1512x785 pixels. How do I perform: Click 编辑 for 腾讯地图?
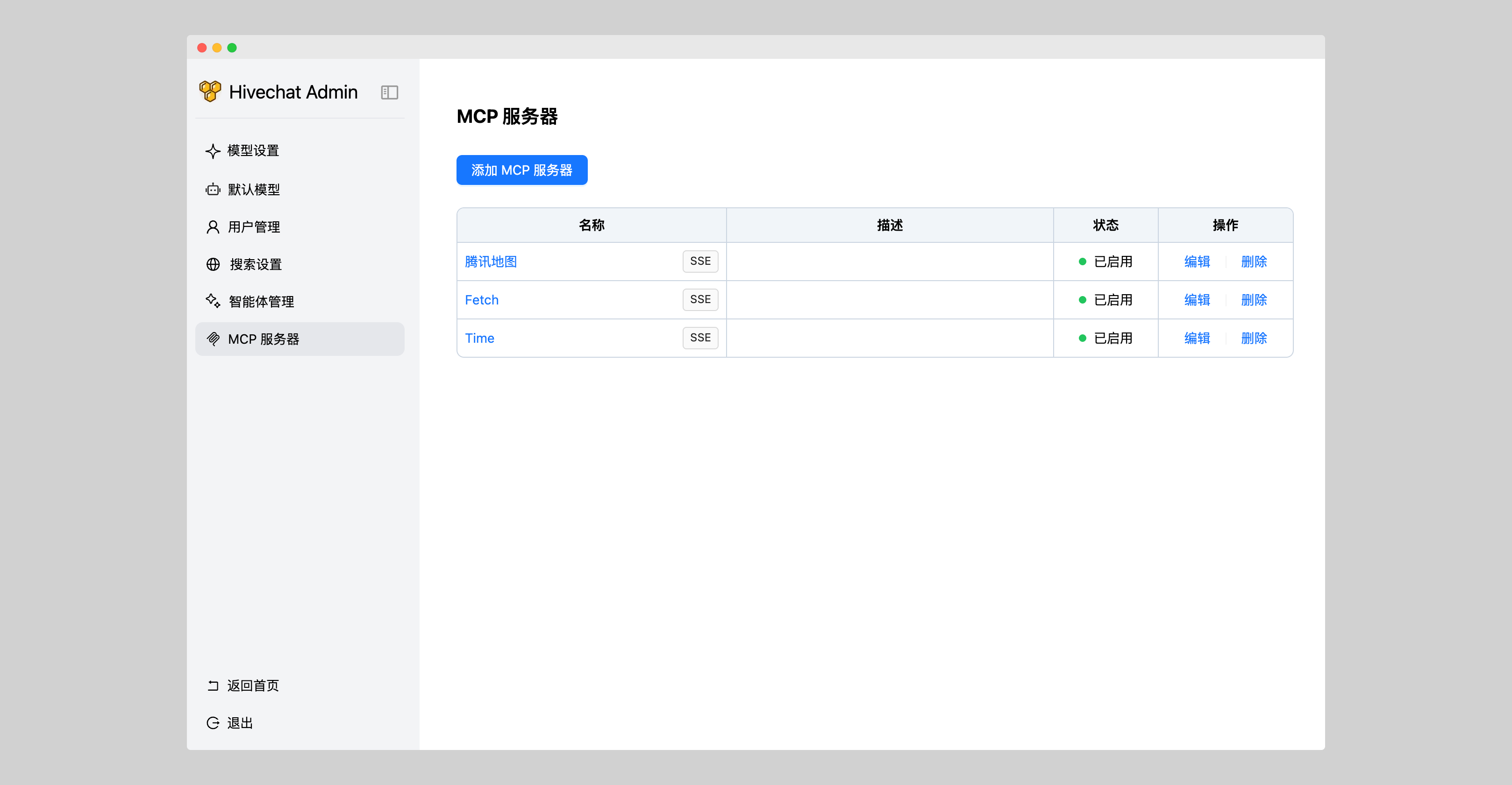tap(1197, 262)
